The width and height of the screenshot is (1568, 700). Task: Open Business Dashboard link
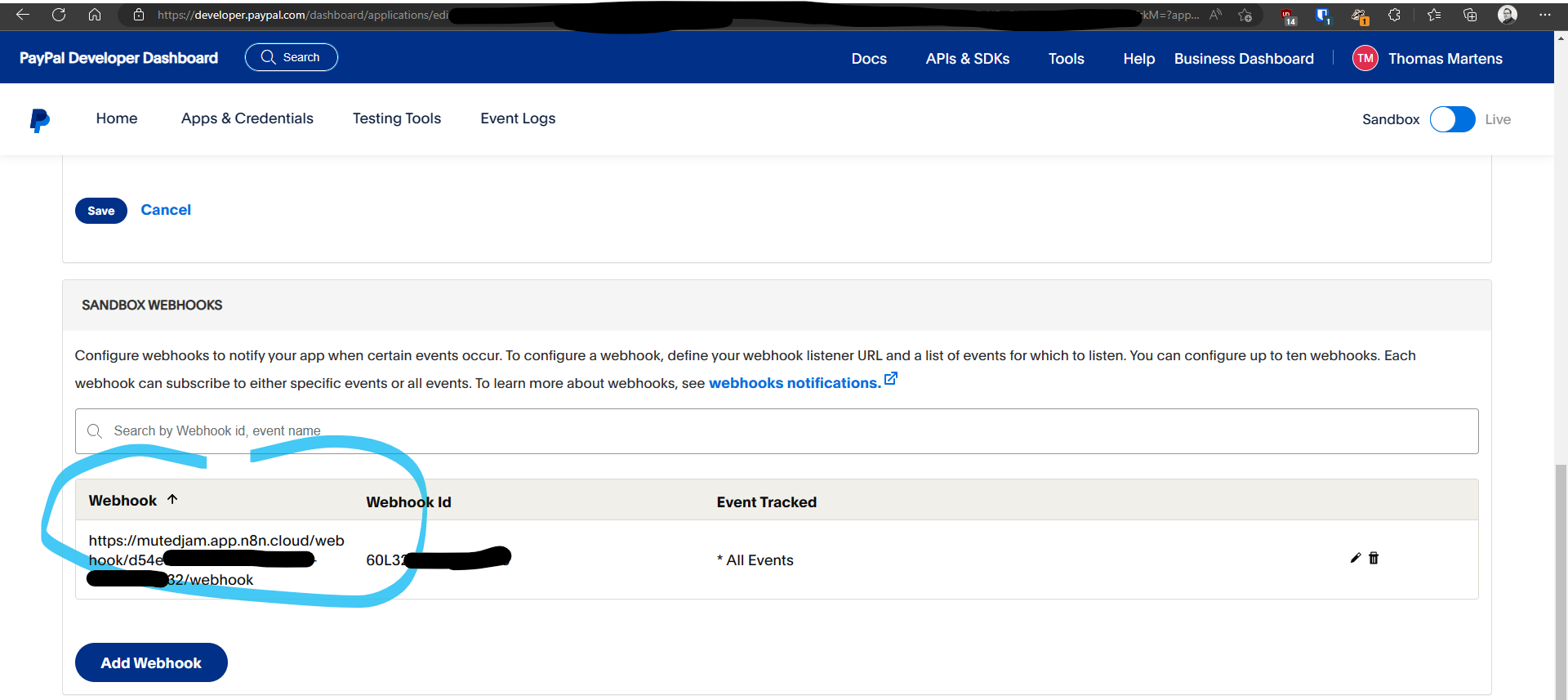point(1244,59)
